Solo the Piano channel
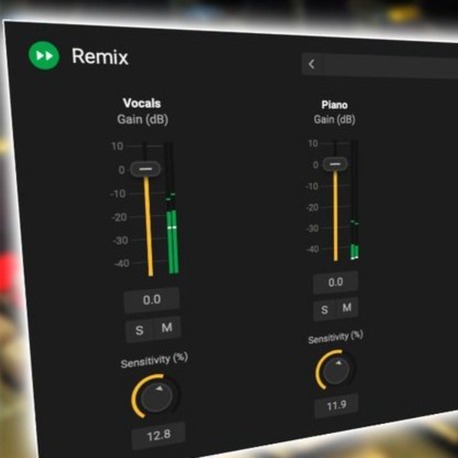 click(x=324, y=310)
